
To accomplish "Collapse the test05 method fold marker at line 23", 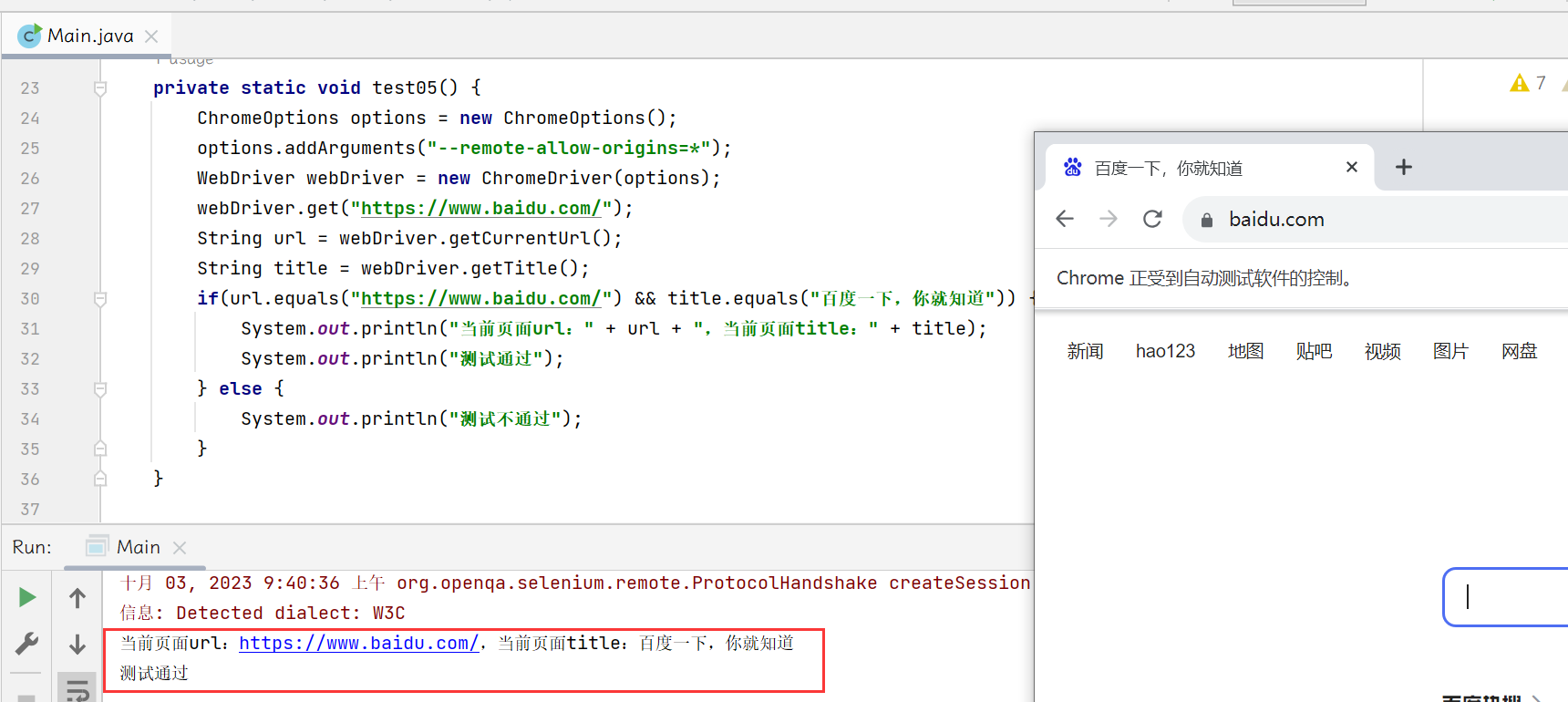I will [x=100, y=88].
